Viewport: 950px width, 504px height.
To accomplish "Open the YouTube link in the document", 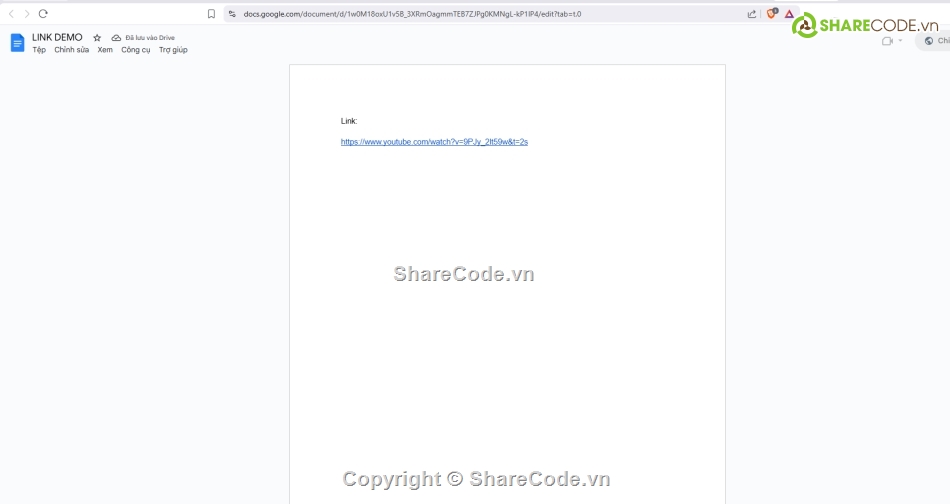I will (434, 142).
